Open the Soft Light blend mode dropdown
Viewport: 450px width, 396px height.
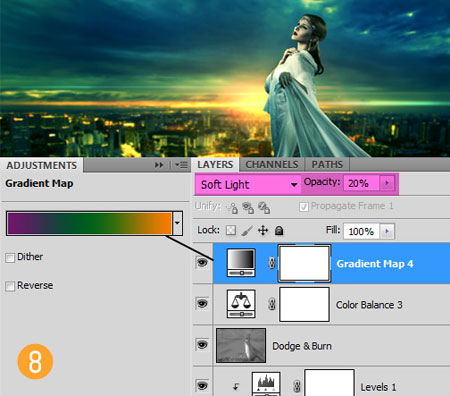pos(248,184)
